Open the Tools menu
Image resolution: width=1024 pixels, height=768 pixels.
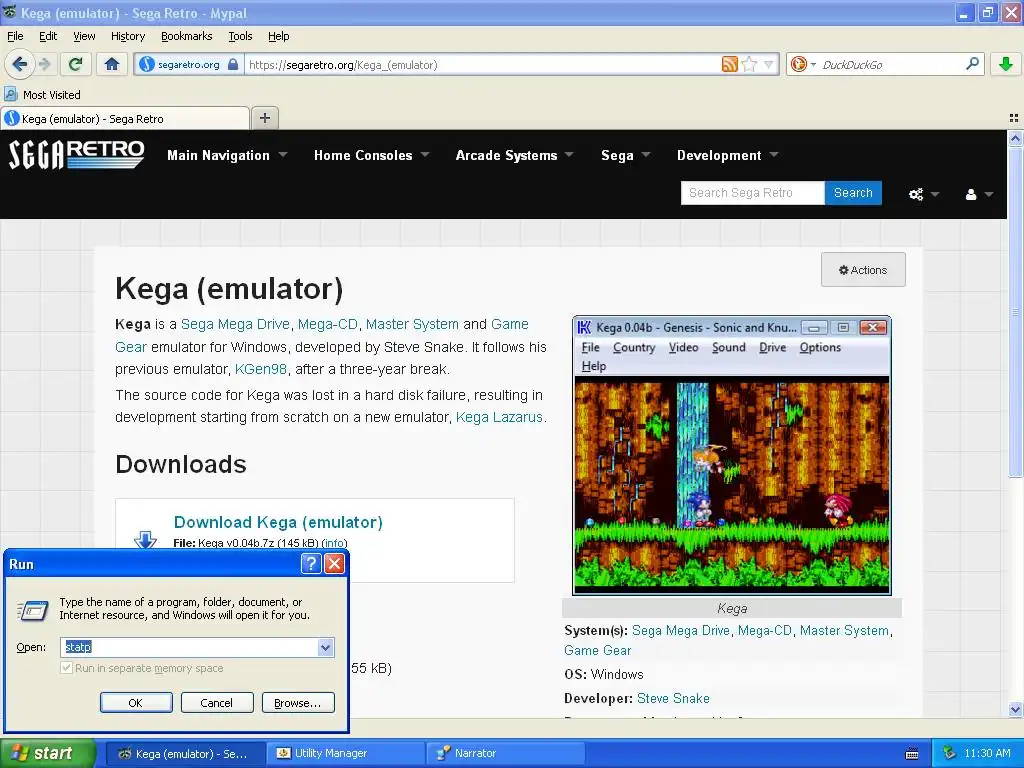tap(240, 36)
